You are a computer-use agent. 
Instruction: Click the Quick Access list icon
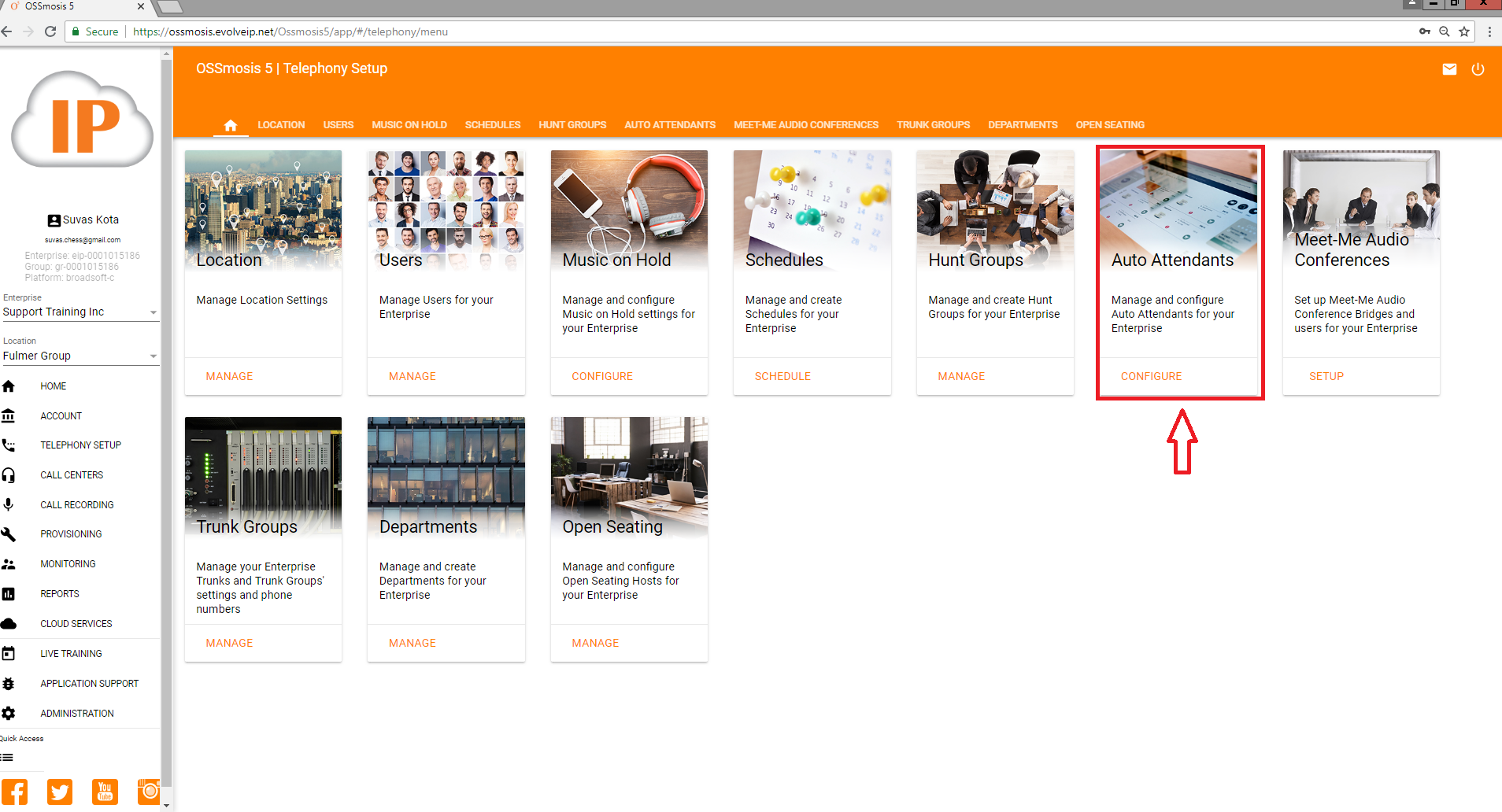click(8, 758)
